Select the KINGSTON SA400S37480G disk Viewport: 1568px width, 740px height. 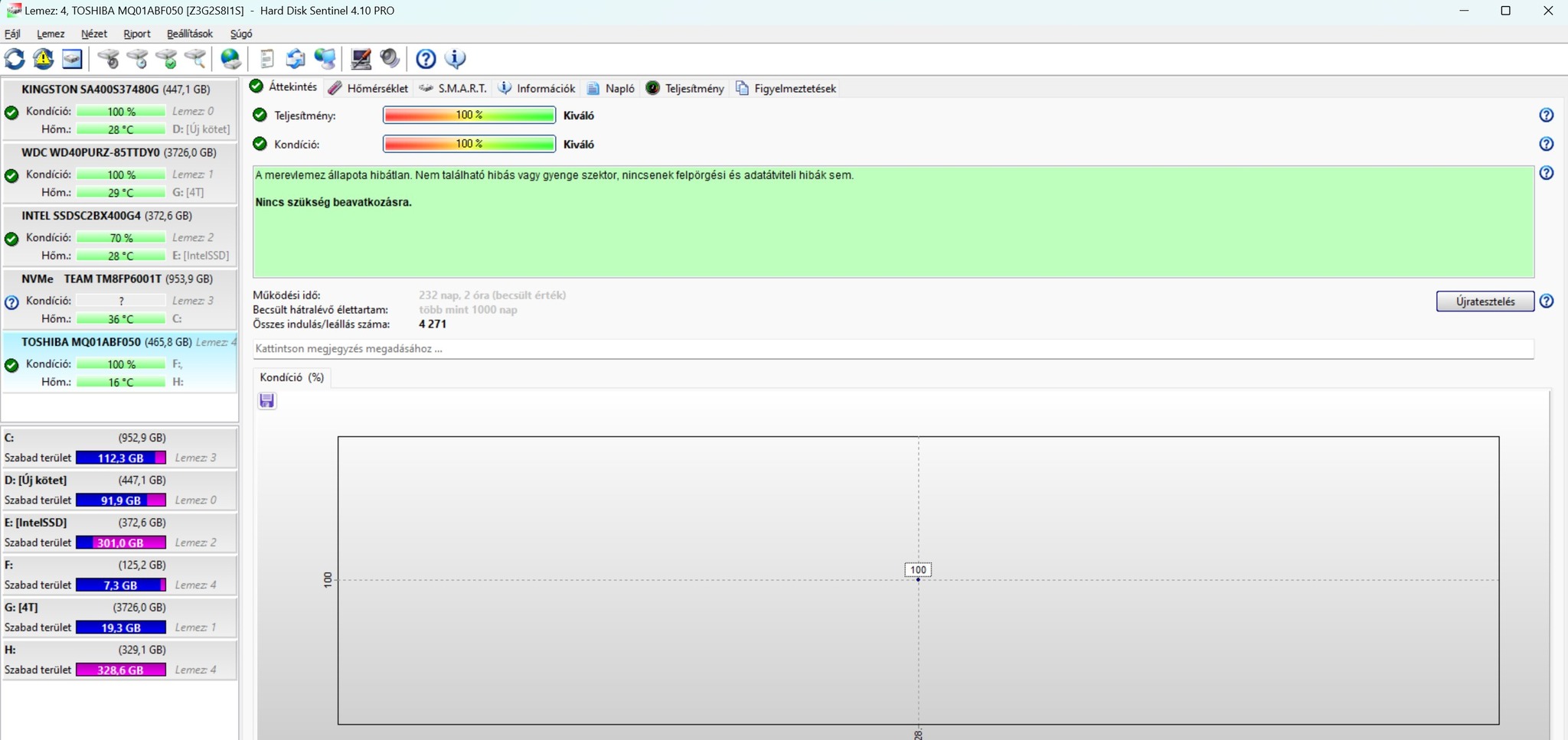119,109
